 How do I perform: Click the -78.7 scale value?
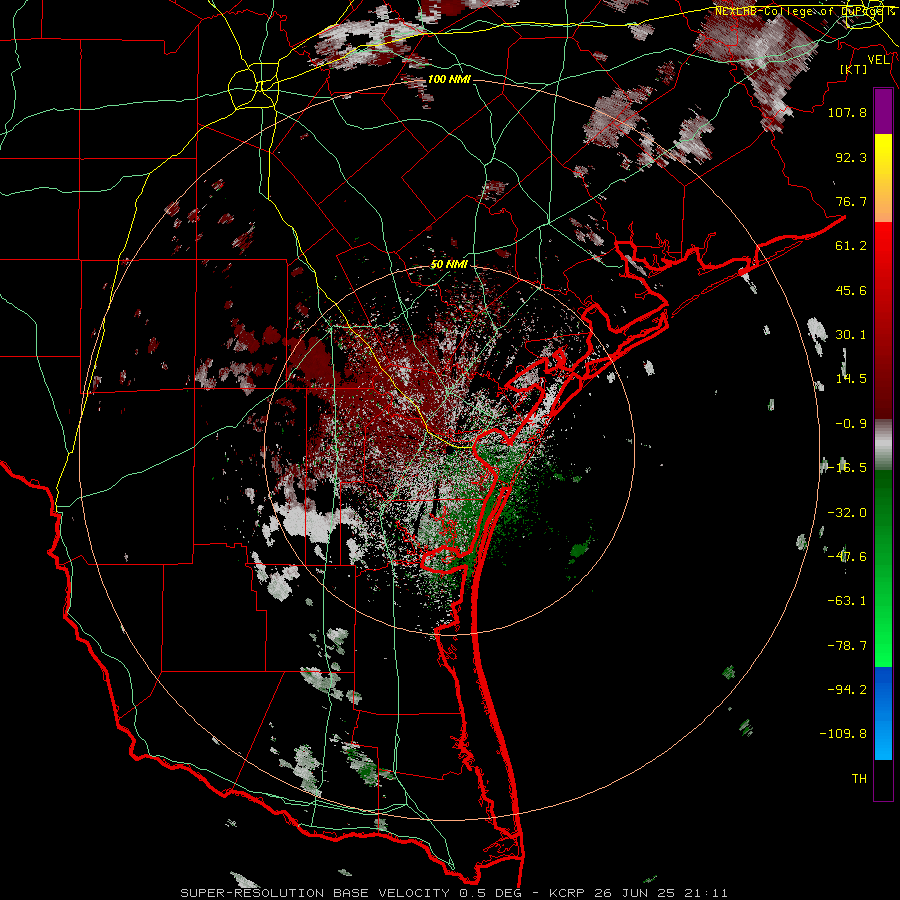847,646
